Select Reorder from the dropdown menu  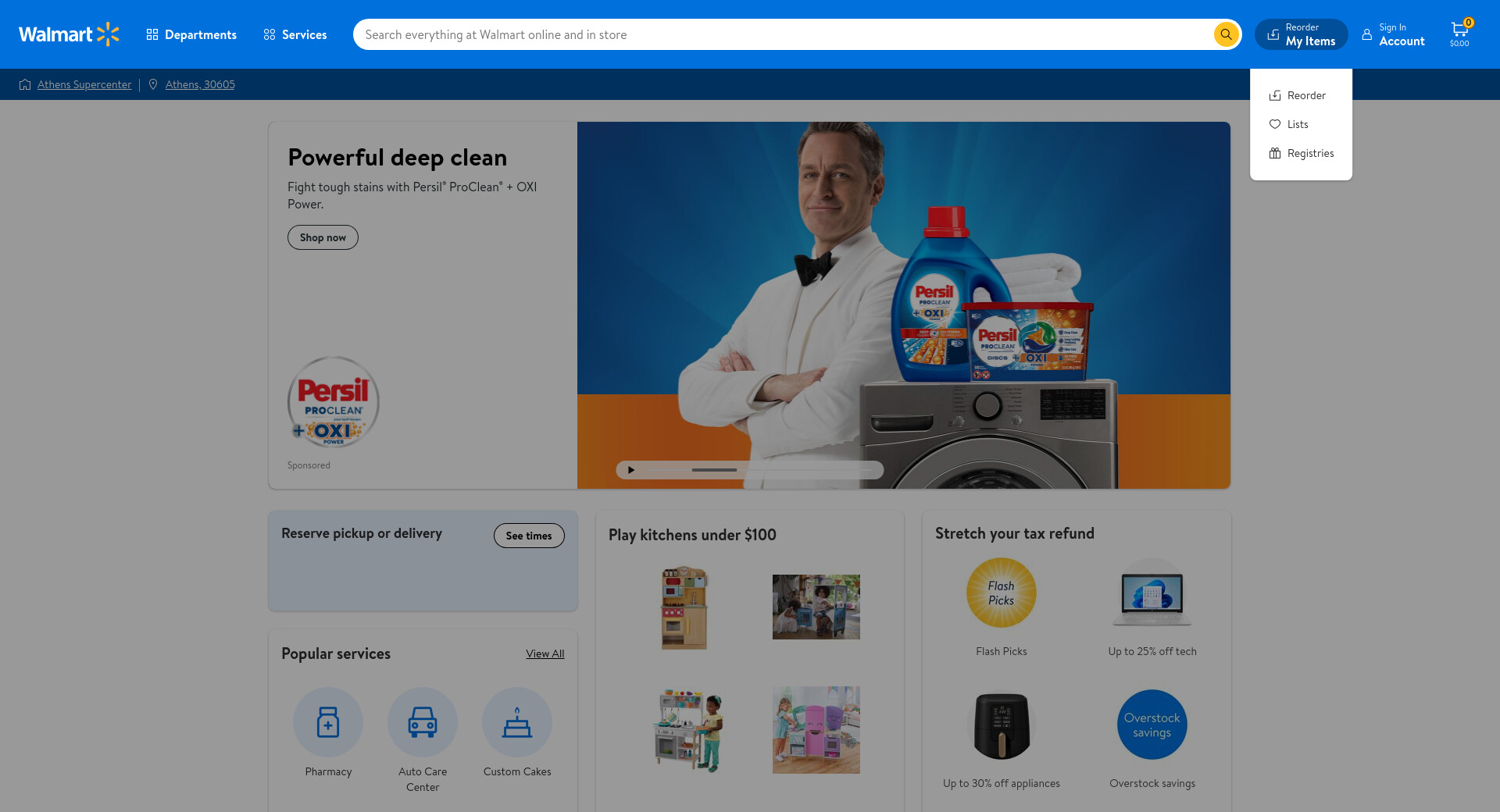(x=1298, y=95)
